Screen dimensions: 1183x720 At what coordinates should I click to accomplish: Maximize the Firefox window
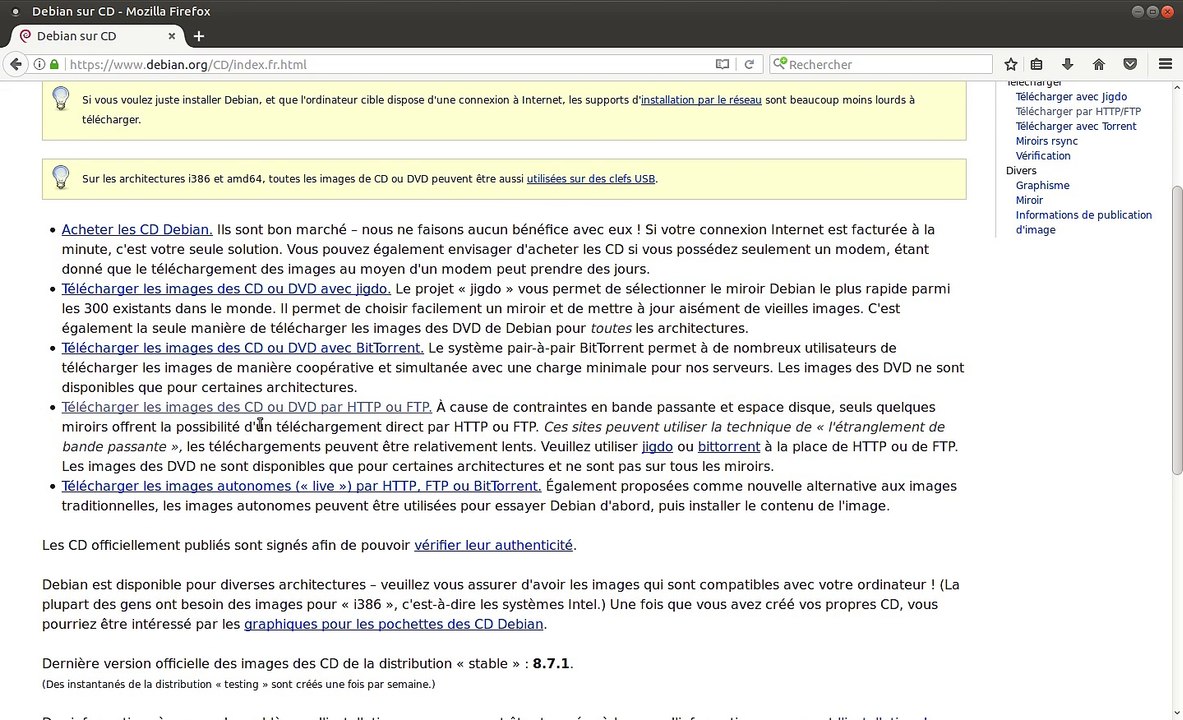click(1152, 11)
